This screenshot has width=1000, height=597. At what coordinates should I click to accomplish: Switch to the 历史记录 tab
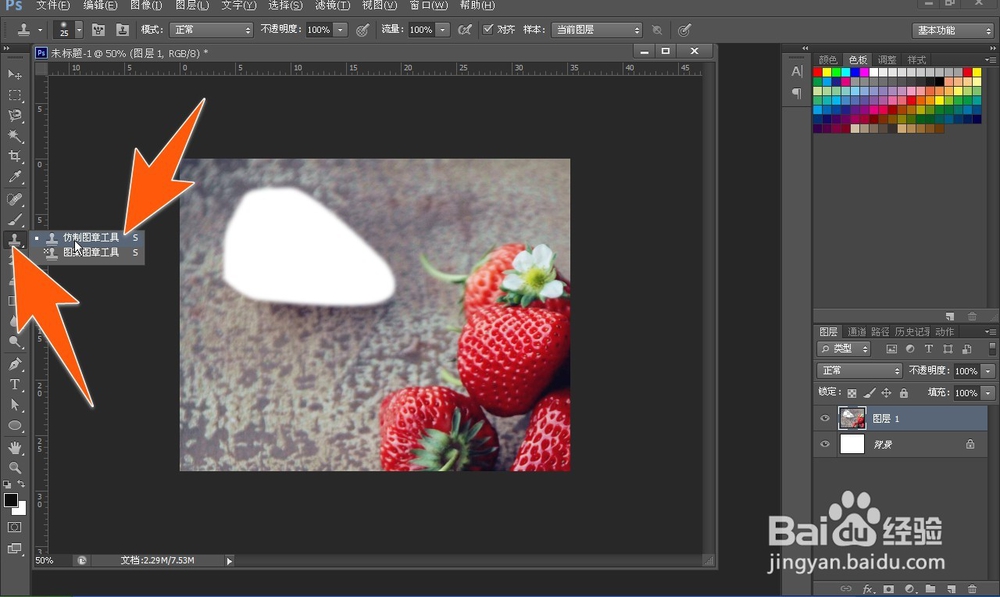(912, 332)
